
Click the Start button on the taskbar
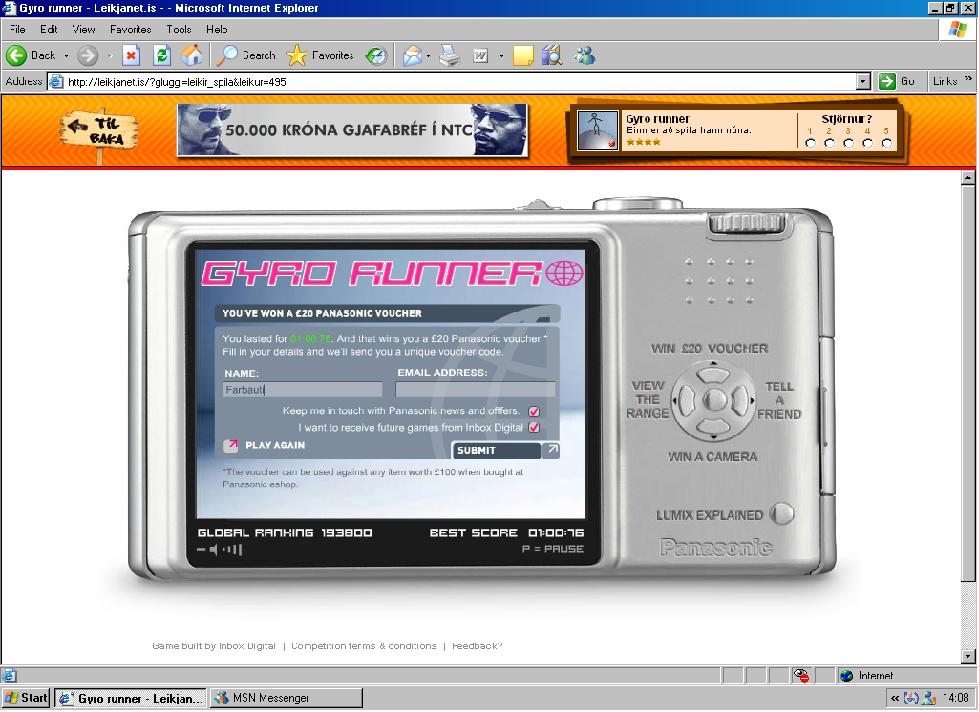26,698
